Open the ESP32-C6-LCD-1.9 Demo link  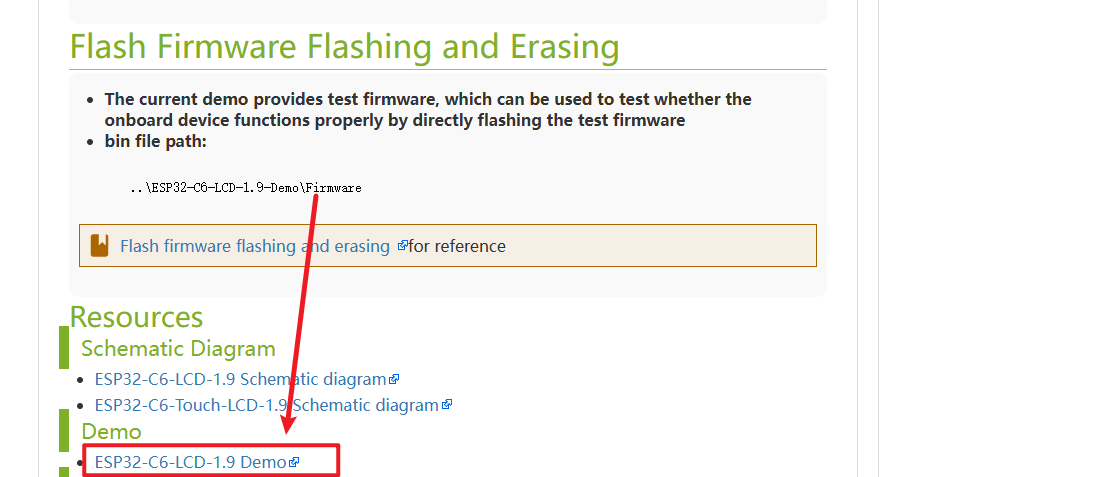pos(190,462)
